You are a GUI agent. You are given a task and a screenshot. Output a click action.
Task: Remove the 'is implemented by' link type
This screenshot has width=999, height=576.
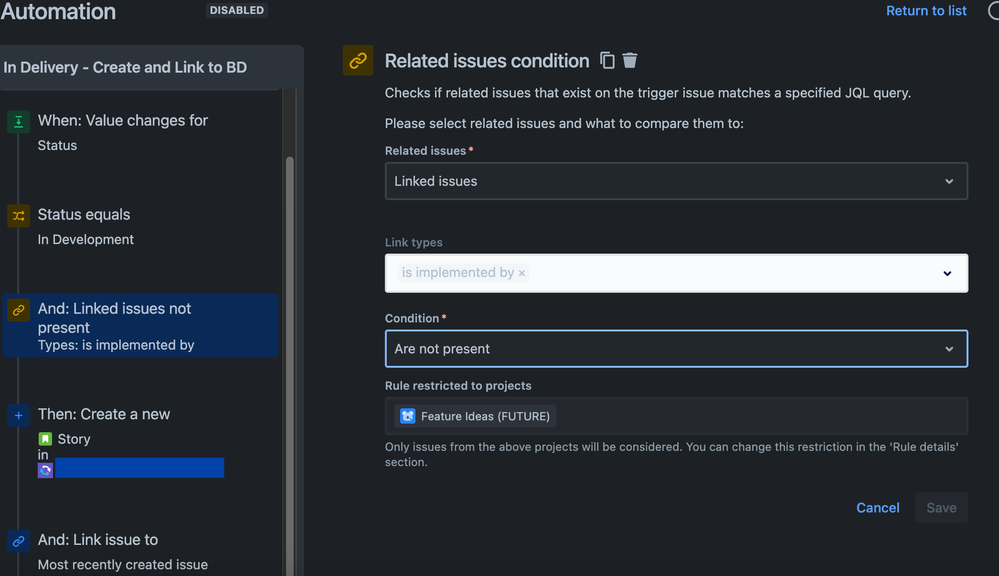pyautogui.click(x=522, y=273)
